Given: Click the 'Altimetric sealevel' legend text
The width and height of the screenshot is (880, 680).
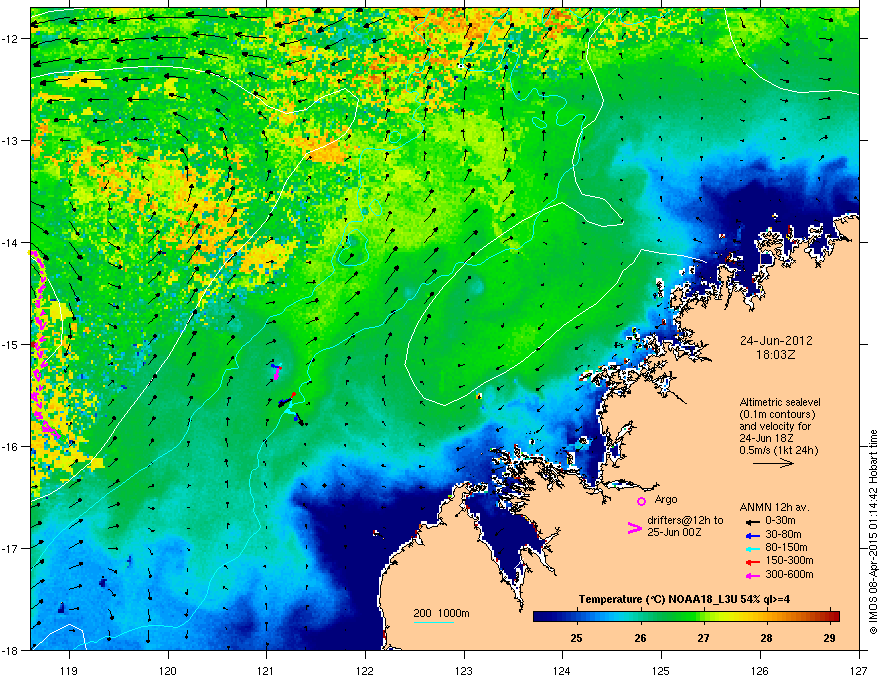Looking at the screenshot, I should [x=780, y=402].
